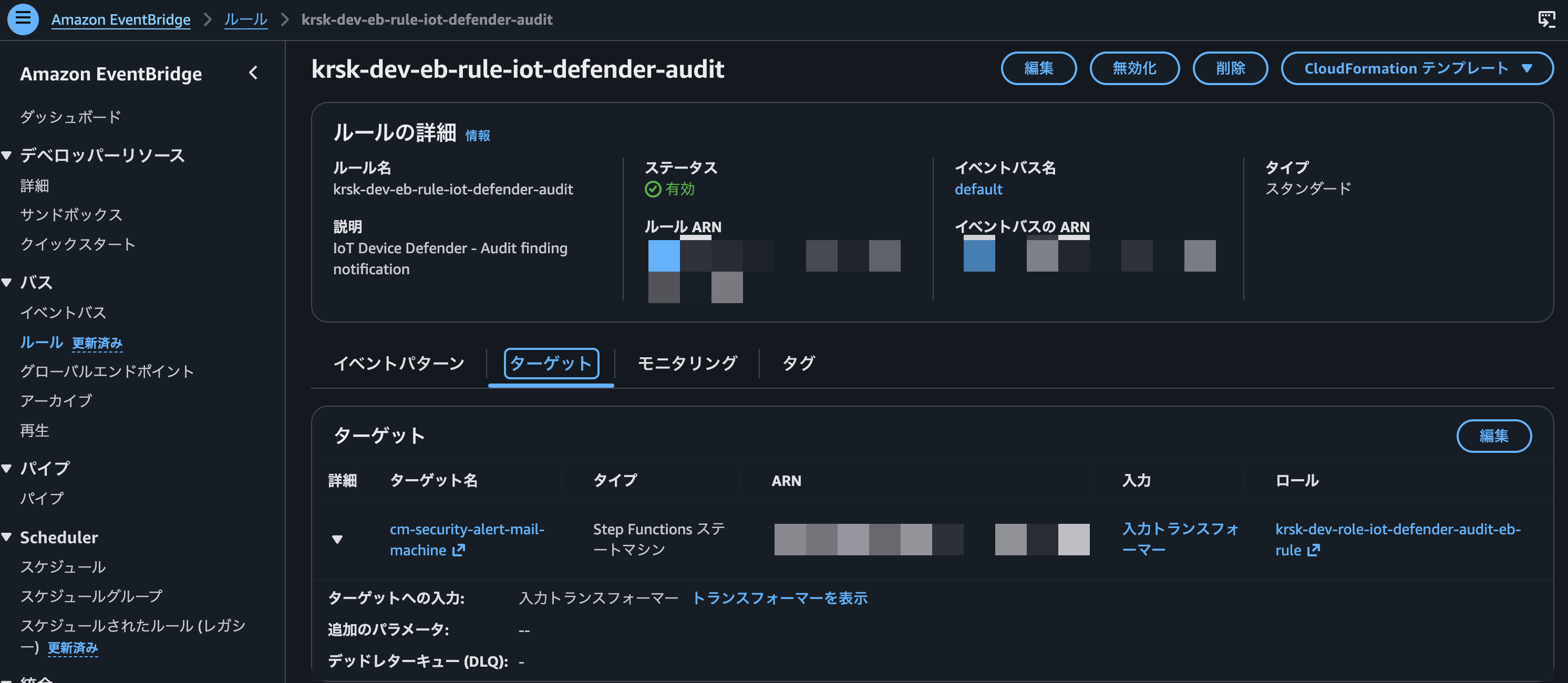
Task: Click Step Functions ステートマシン type cell
Action: point(659,540)
